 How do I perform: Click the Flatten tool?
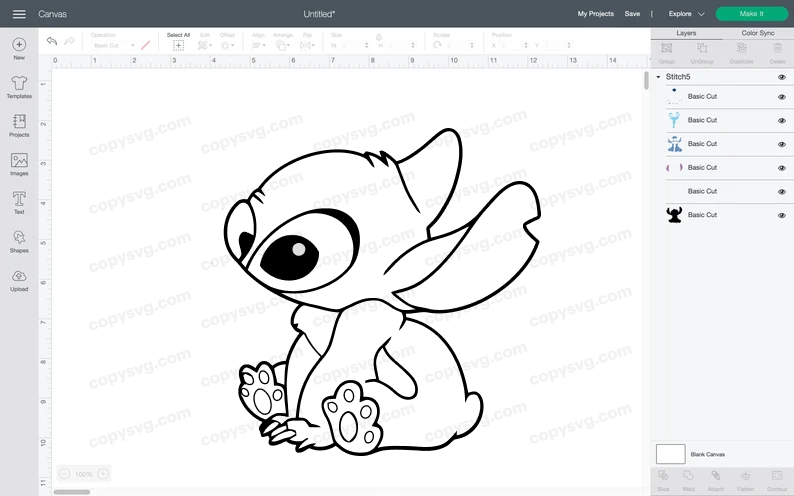(x=745, y=476)
